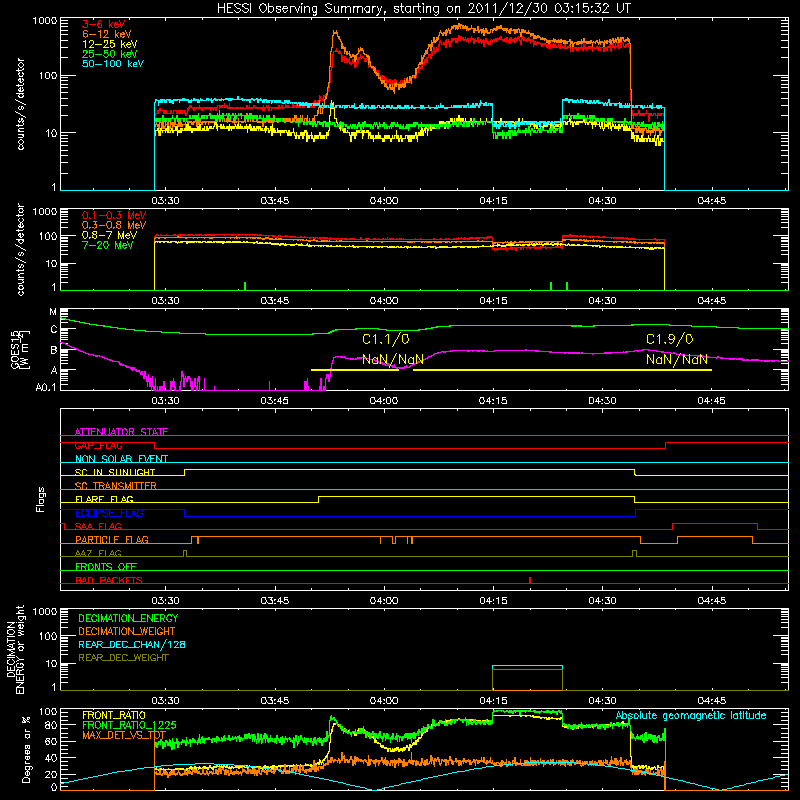The width and height of the screenshot is (800, 800).
Task: Click the C1.9/0 flare class annotation
Action: click(x=670, y=339)
